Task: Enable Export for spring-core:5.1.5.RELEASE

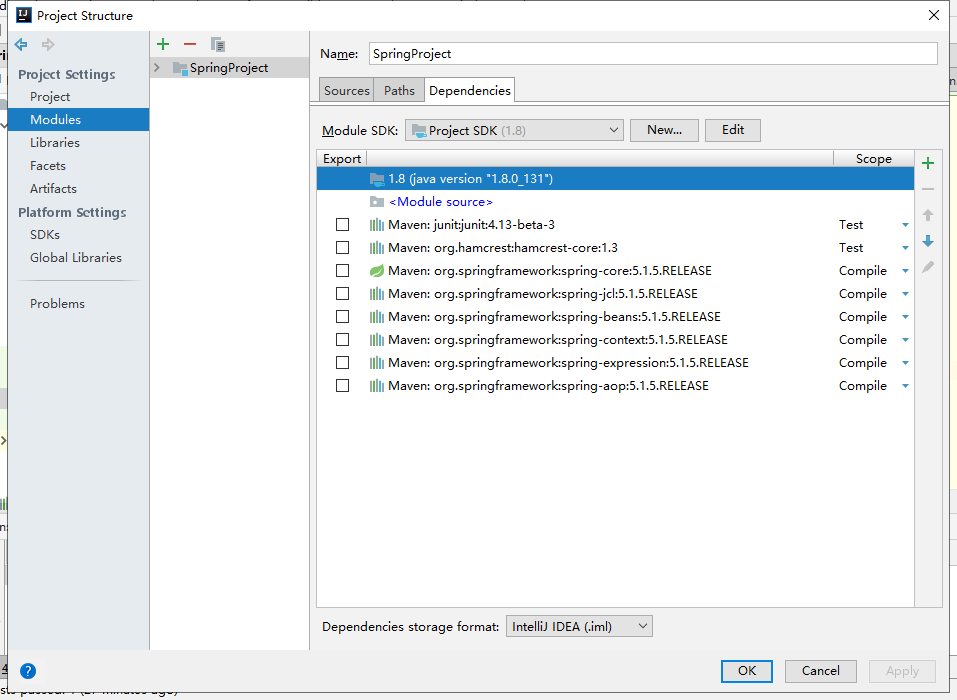Action: pos(342,270)
